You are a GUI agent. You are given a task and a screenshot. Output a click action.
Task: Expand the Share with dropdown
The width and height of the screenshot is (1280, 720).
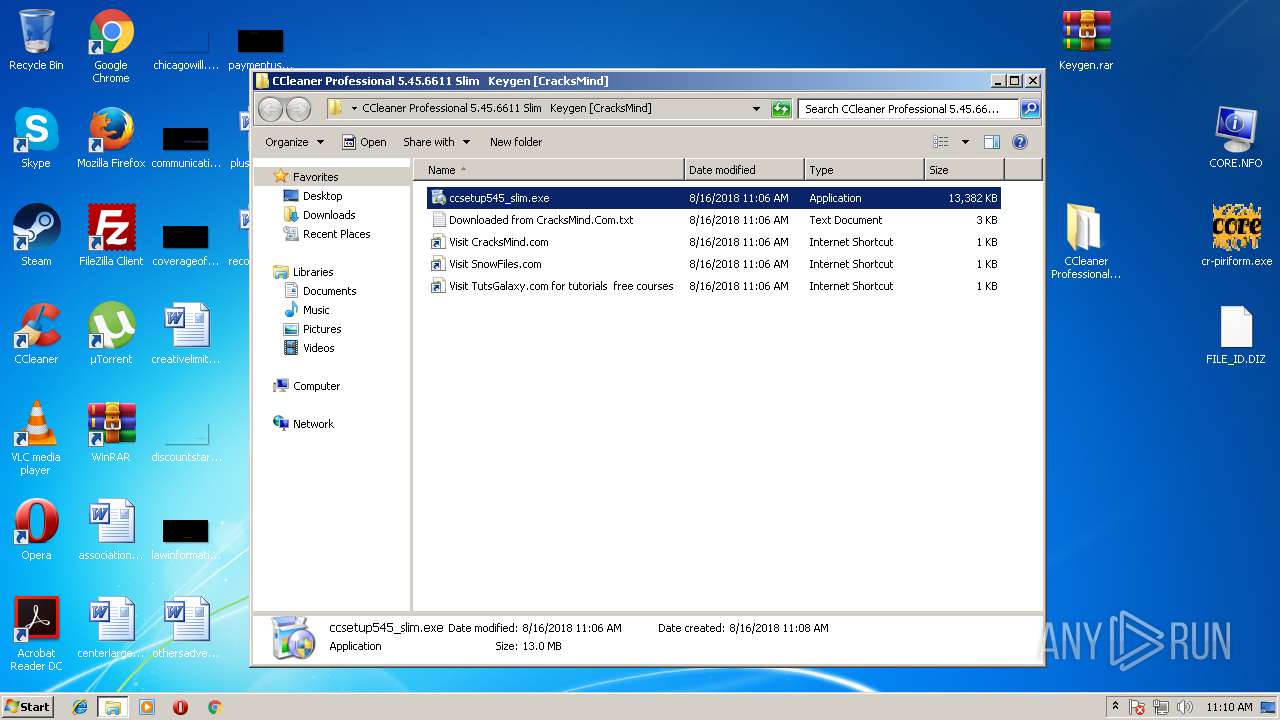[436, 142]
